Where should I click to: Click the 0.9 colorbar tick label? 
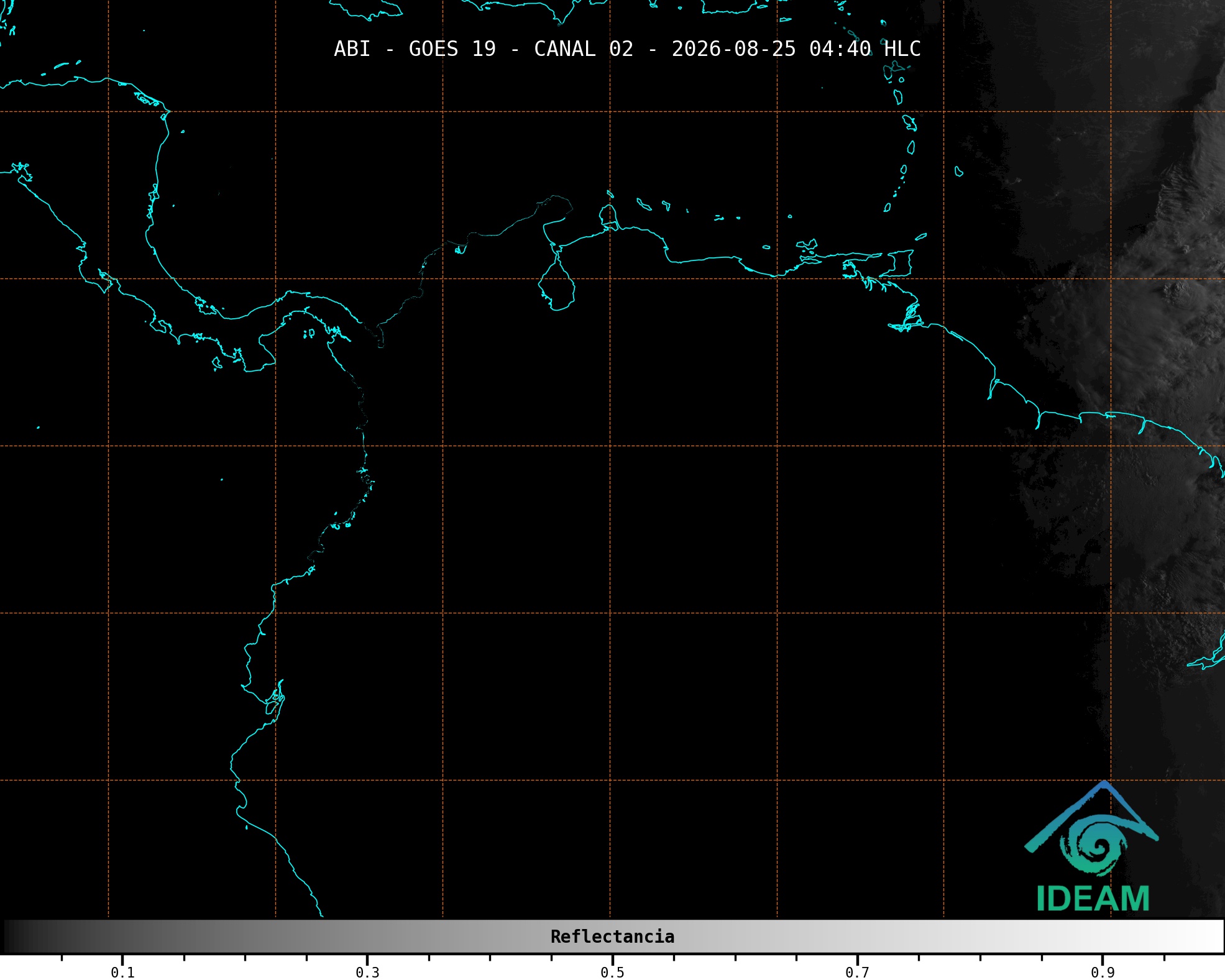[1103, 973]
